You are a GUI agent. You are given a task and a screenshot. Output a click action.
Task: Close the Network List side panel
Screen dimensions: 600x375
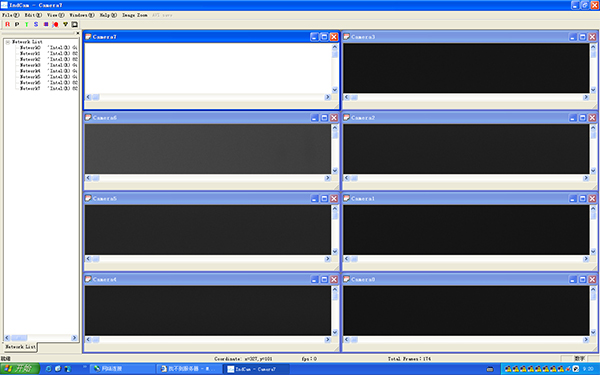(78, 33)
